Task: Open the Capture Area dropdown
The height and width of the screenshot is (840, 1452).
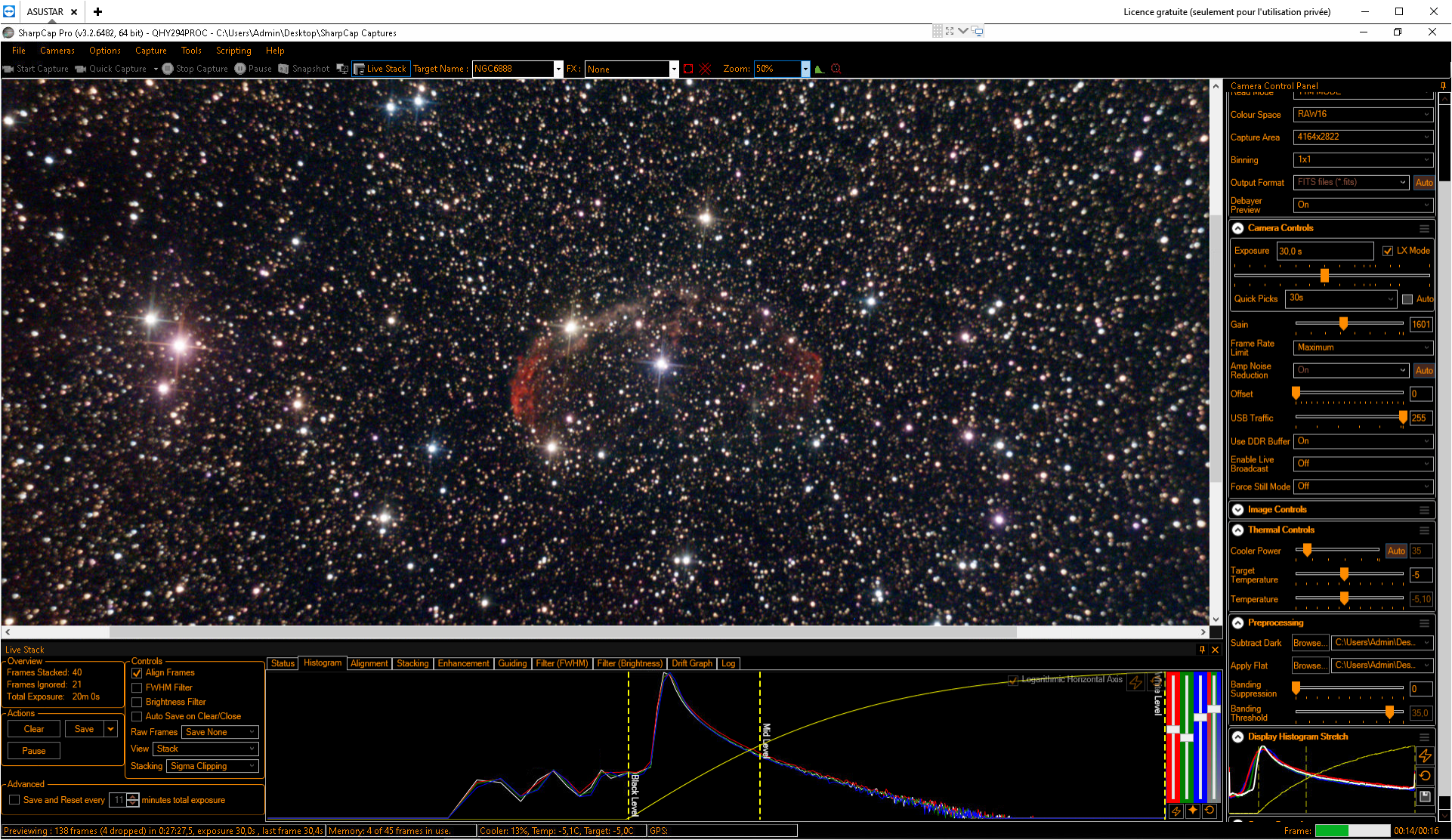Action: [1363, 137]
